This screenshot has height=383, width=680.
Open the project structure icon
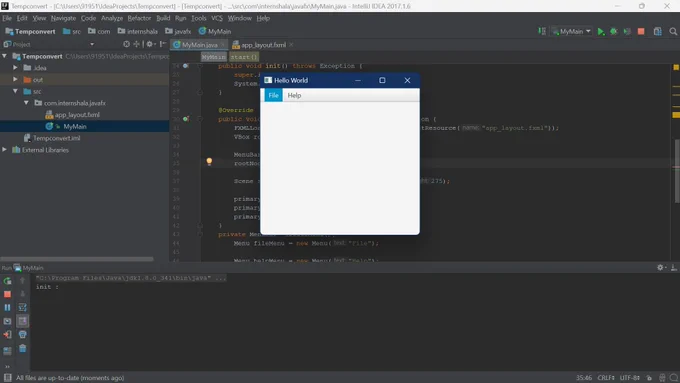tap(657, 31)
